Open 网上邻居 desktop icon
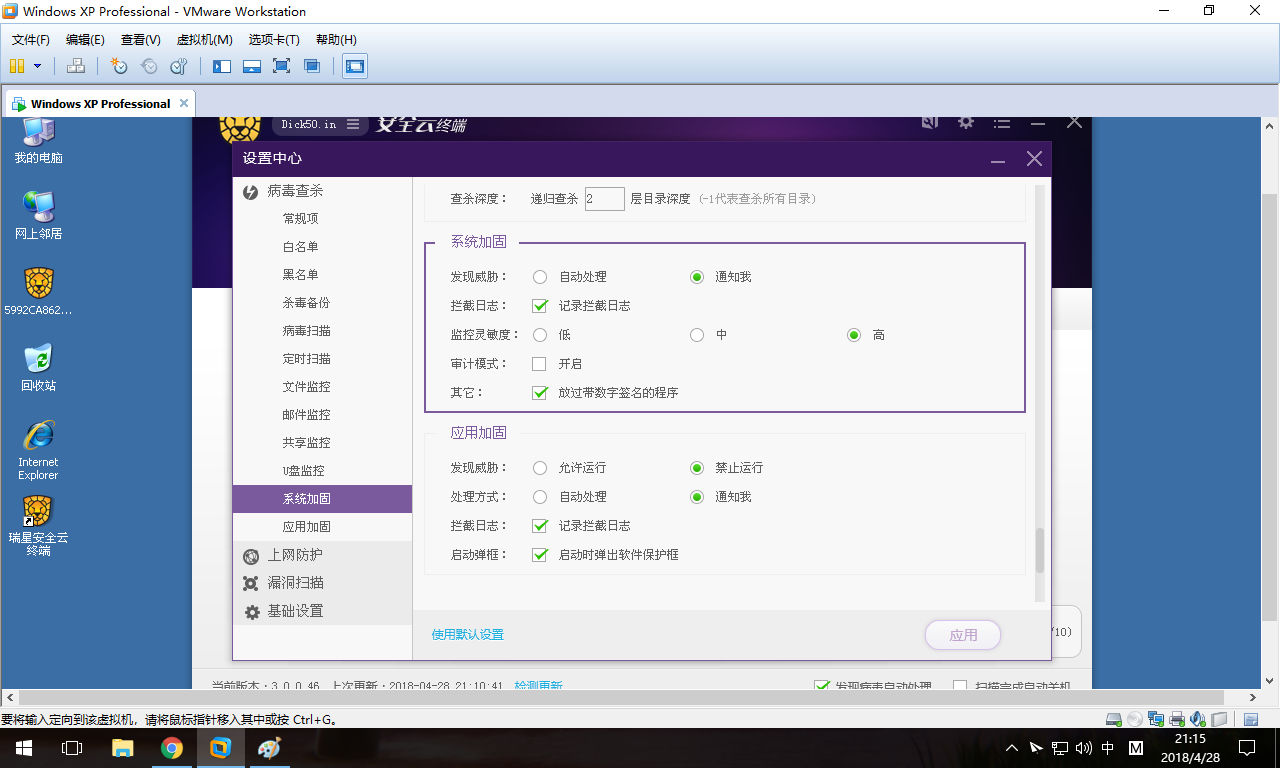This screenshot has height=768, width=1280. (38, 215)
